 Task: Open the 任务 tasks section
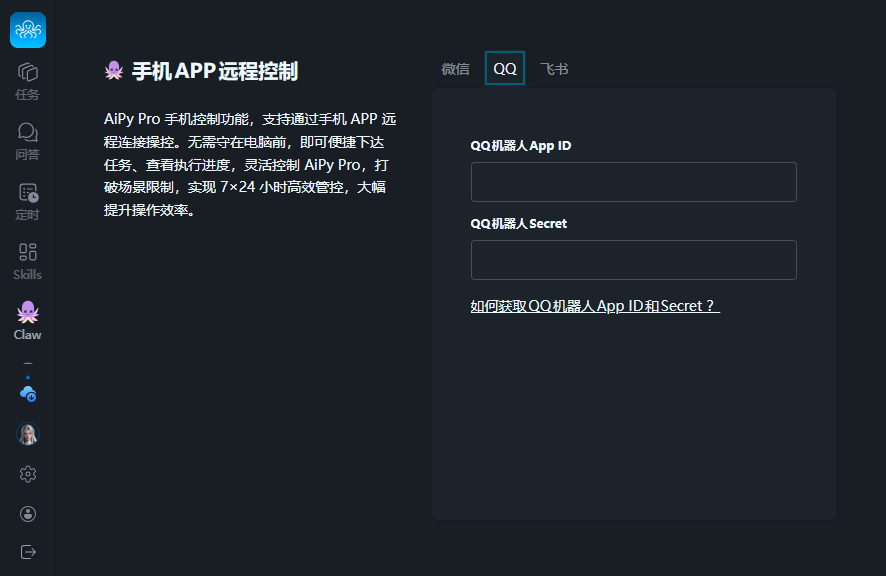[28, 81]
